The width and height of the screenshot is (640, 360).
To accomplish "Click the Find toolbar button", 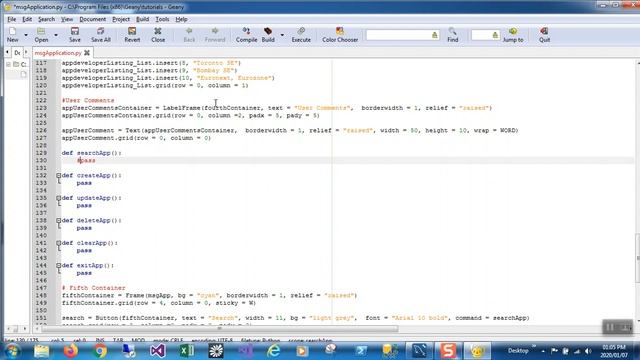I will click(452, 35).
